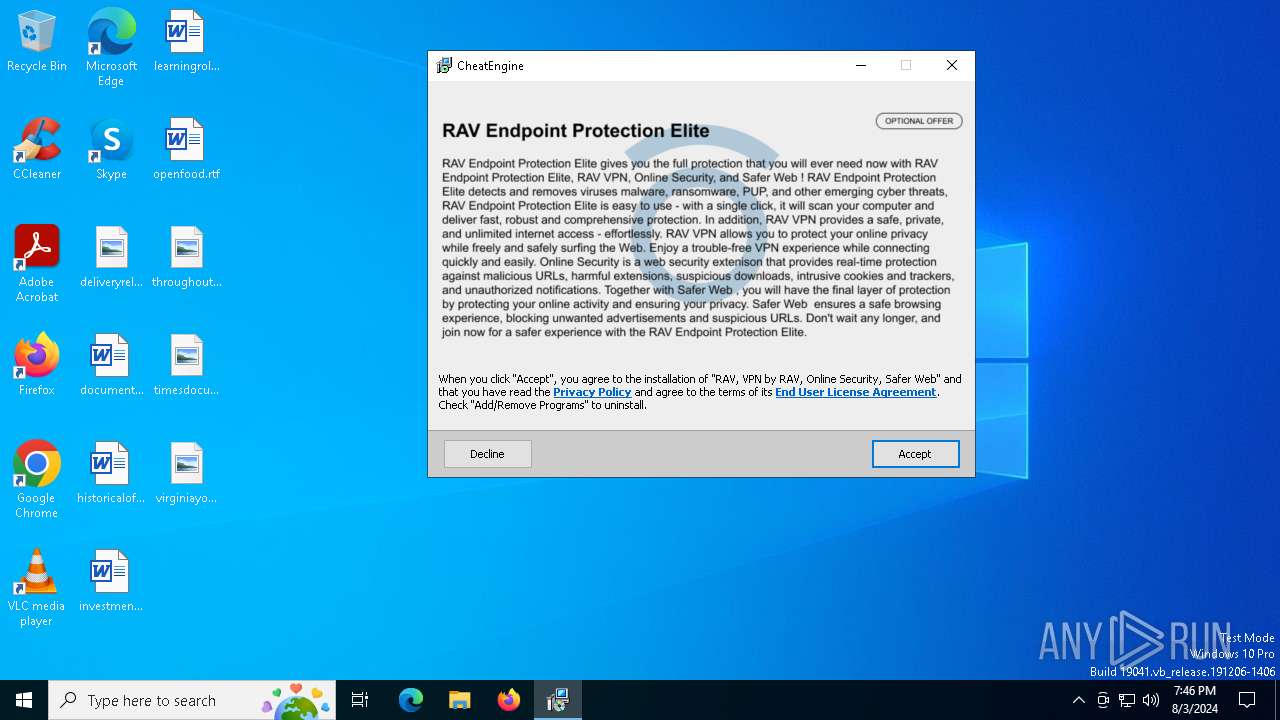The width and height of the screenshot is (1280, 720).
Task: Open the notification center icon
Action: pos(1247,700)
